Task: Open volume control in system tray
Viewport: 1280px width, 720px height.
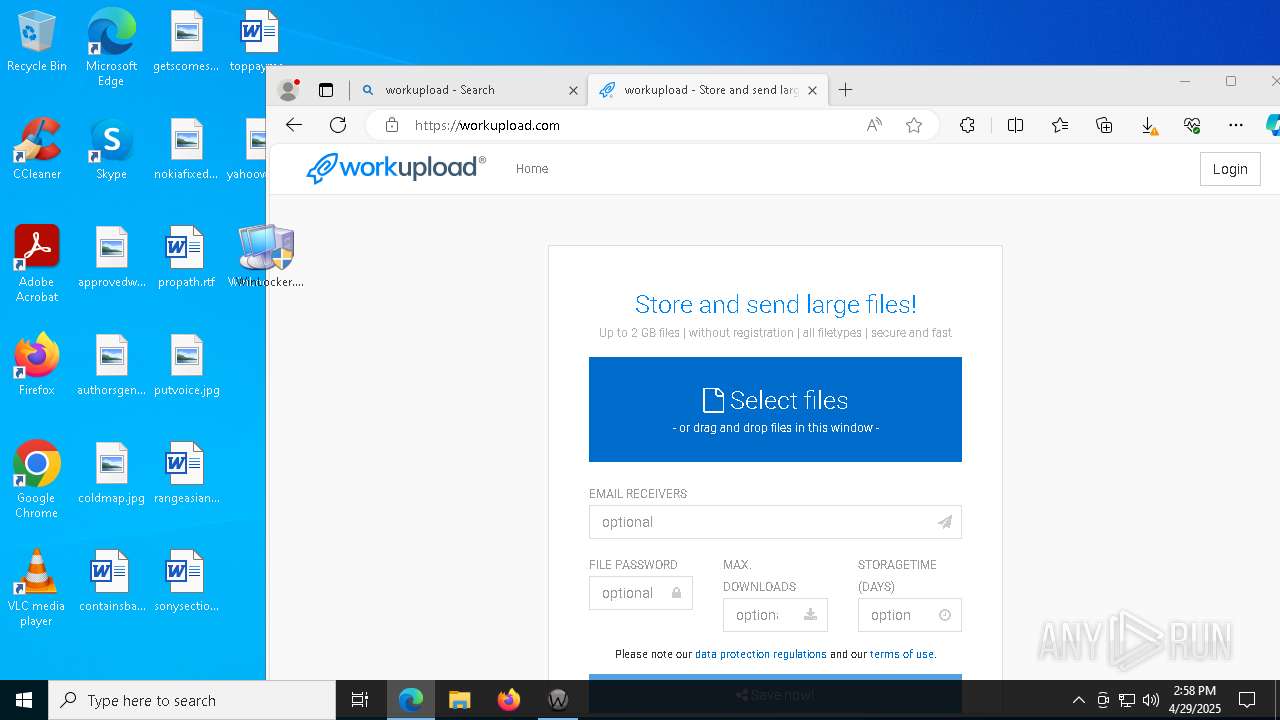Action: (x=1151, y=700)
